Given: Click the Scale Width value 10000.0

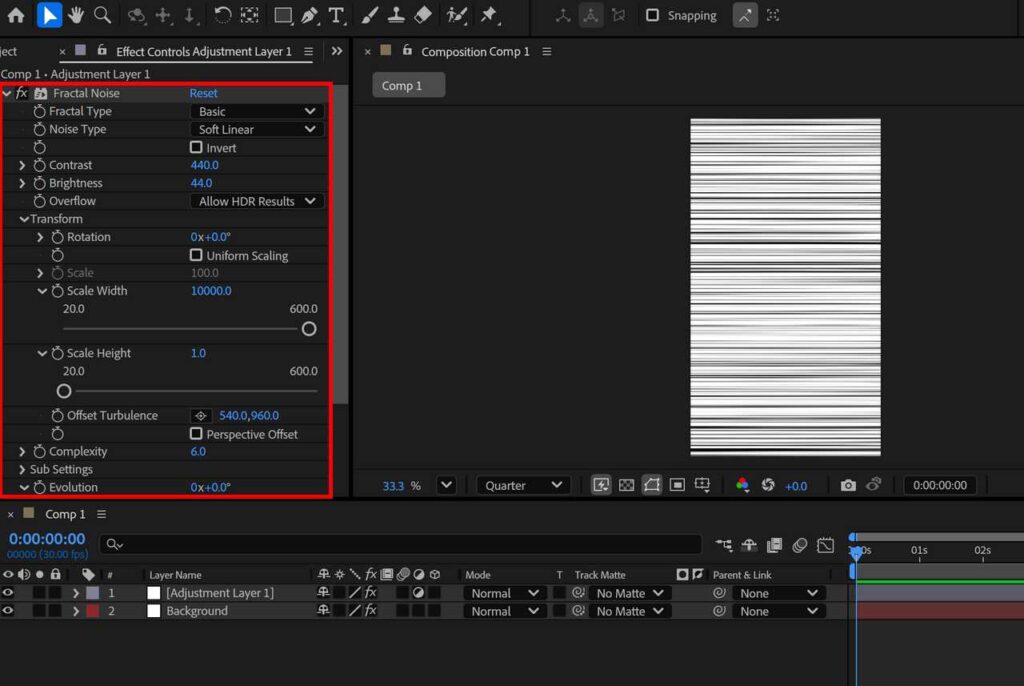Looking at the screenshot, I should pyautogui.click(x=211, y=291).
